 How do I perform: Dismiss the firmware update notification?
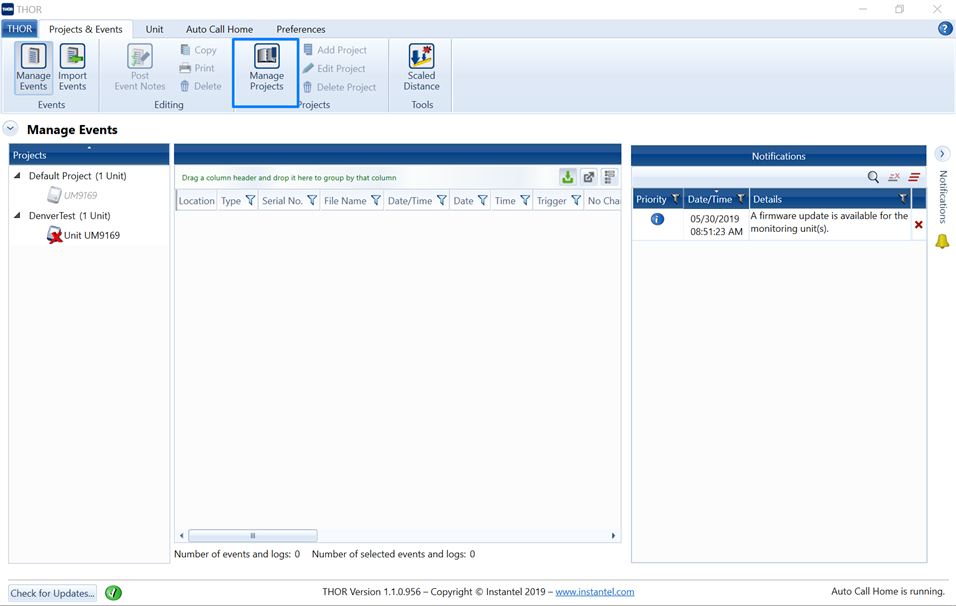tap(918, 225)
